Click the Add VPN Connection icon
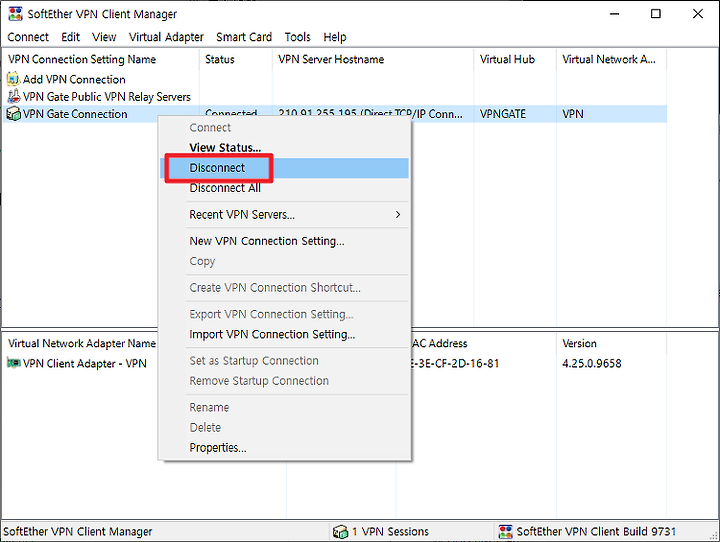 14,79
